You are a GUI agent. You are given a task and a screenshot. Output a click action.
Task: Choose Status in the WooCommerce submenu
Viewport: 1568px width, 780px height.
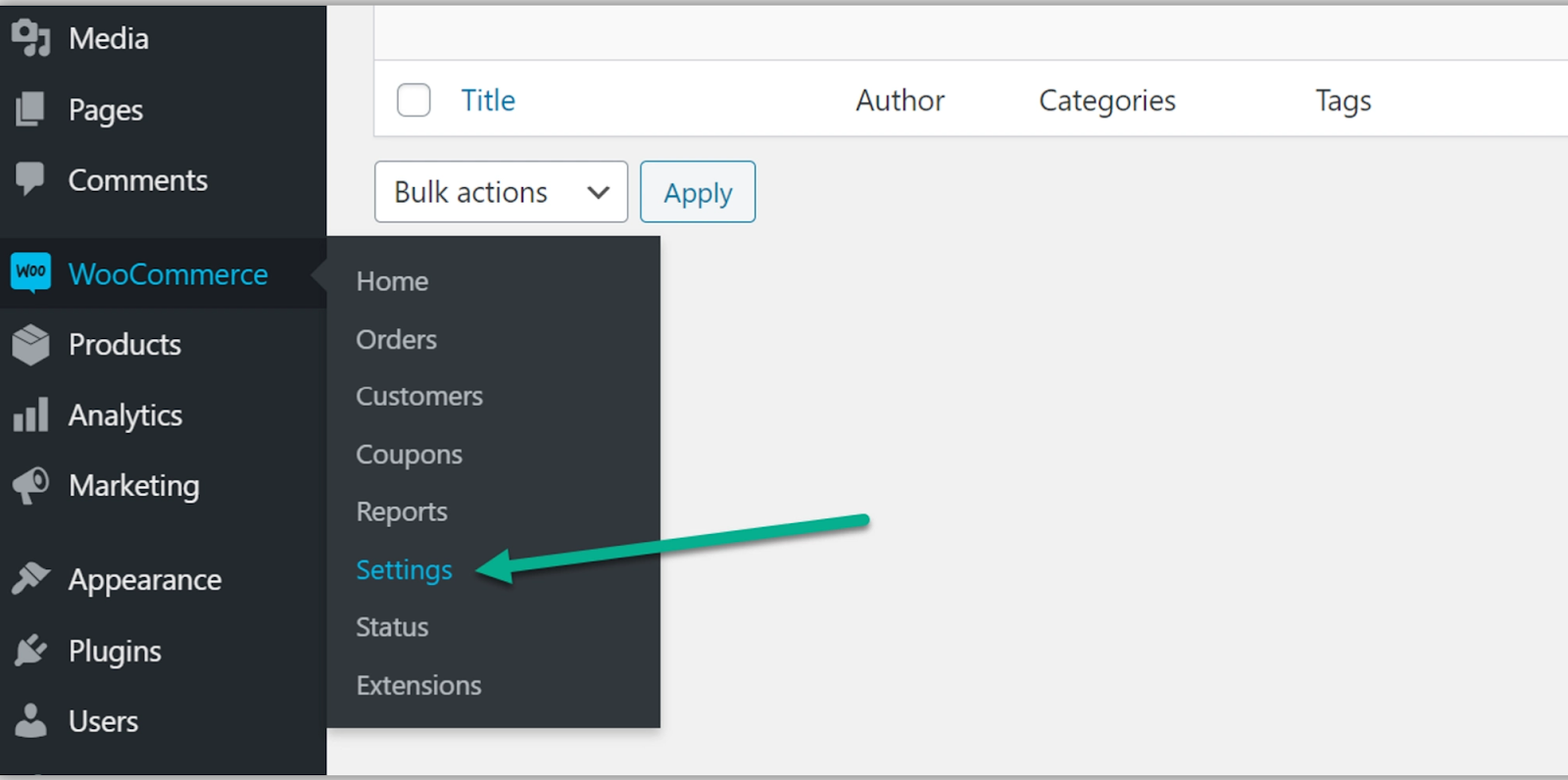[x=392, y=627]
